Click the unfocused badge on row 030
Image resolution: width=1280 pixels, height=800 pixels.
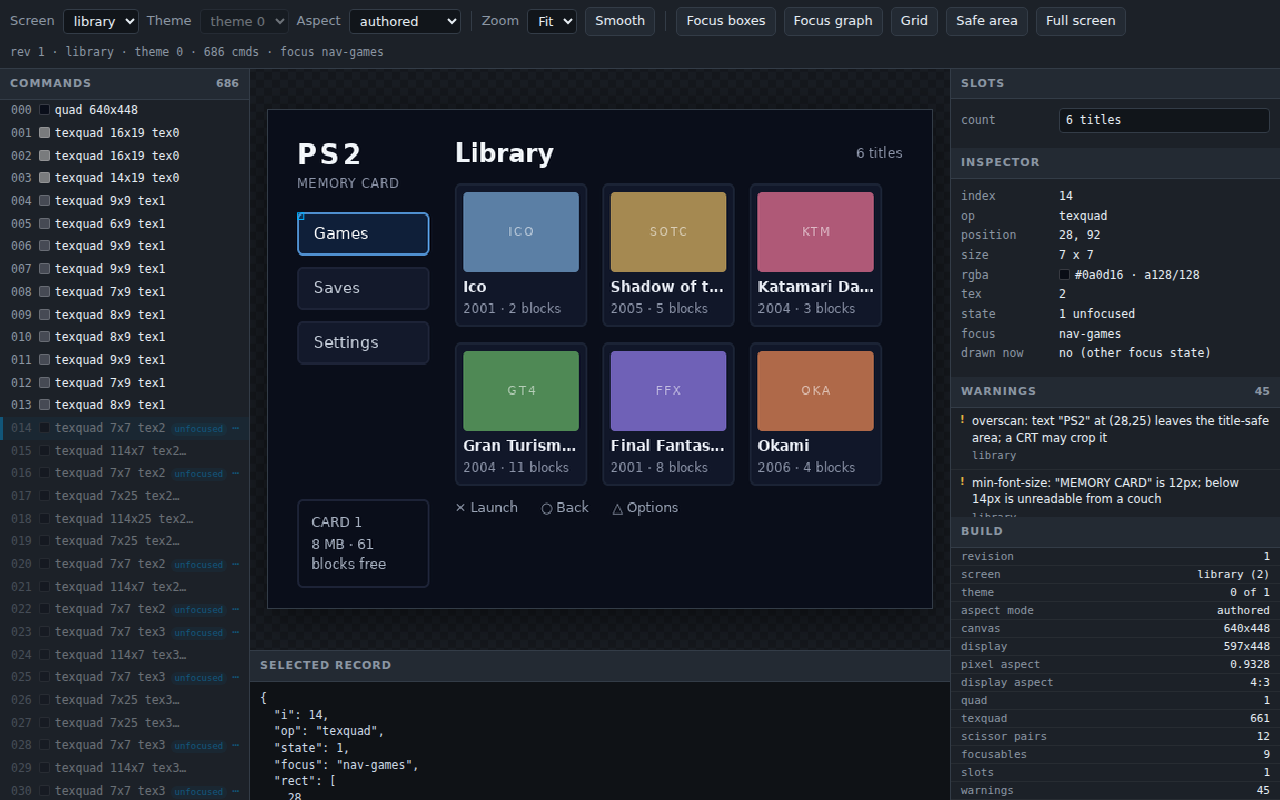click(198, 791)
